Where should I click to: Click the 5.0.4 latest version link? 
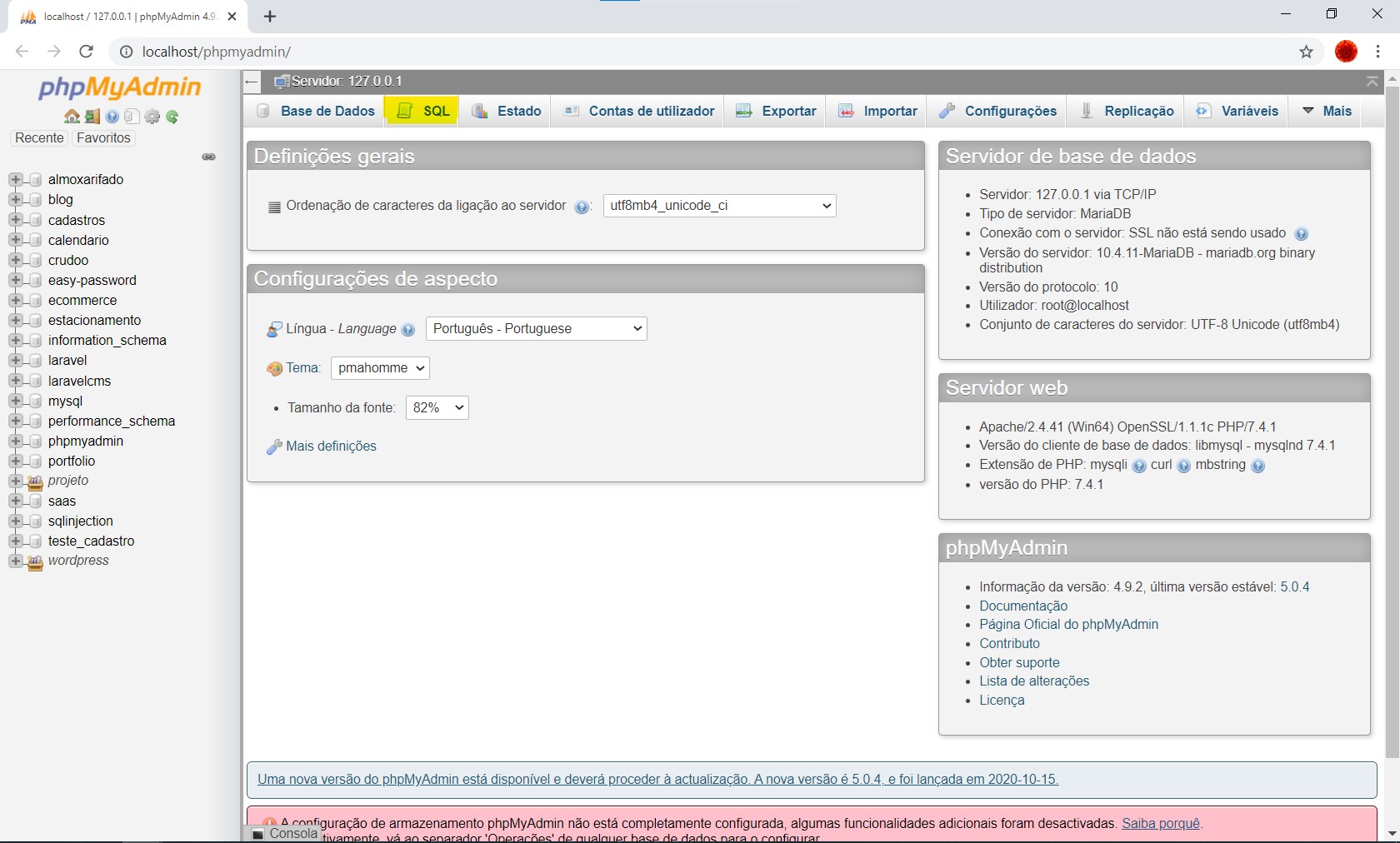(x=1295, y=587)
